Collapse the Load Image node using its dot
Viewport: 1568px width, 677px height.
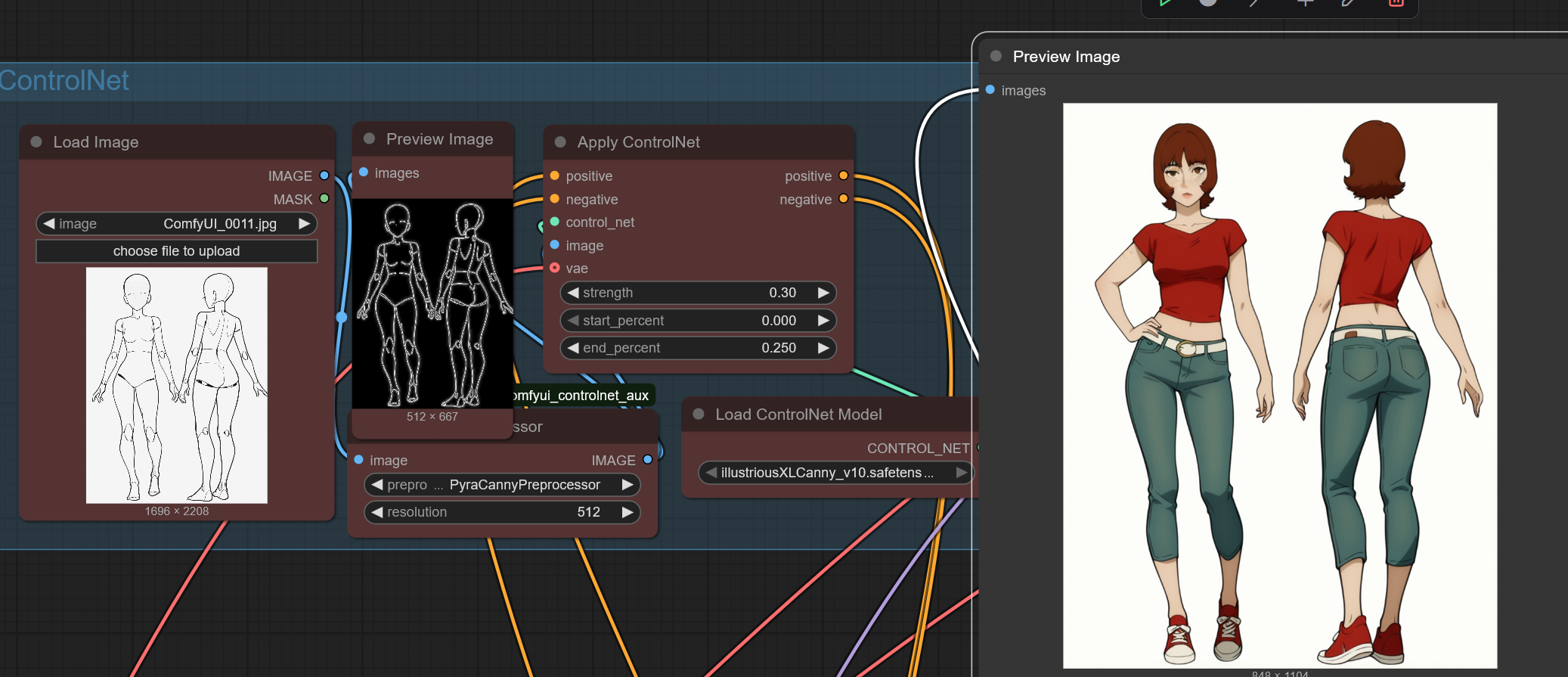click(36, 142)
